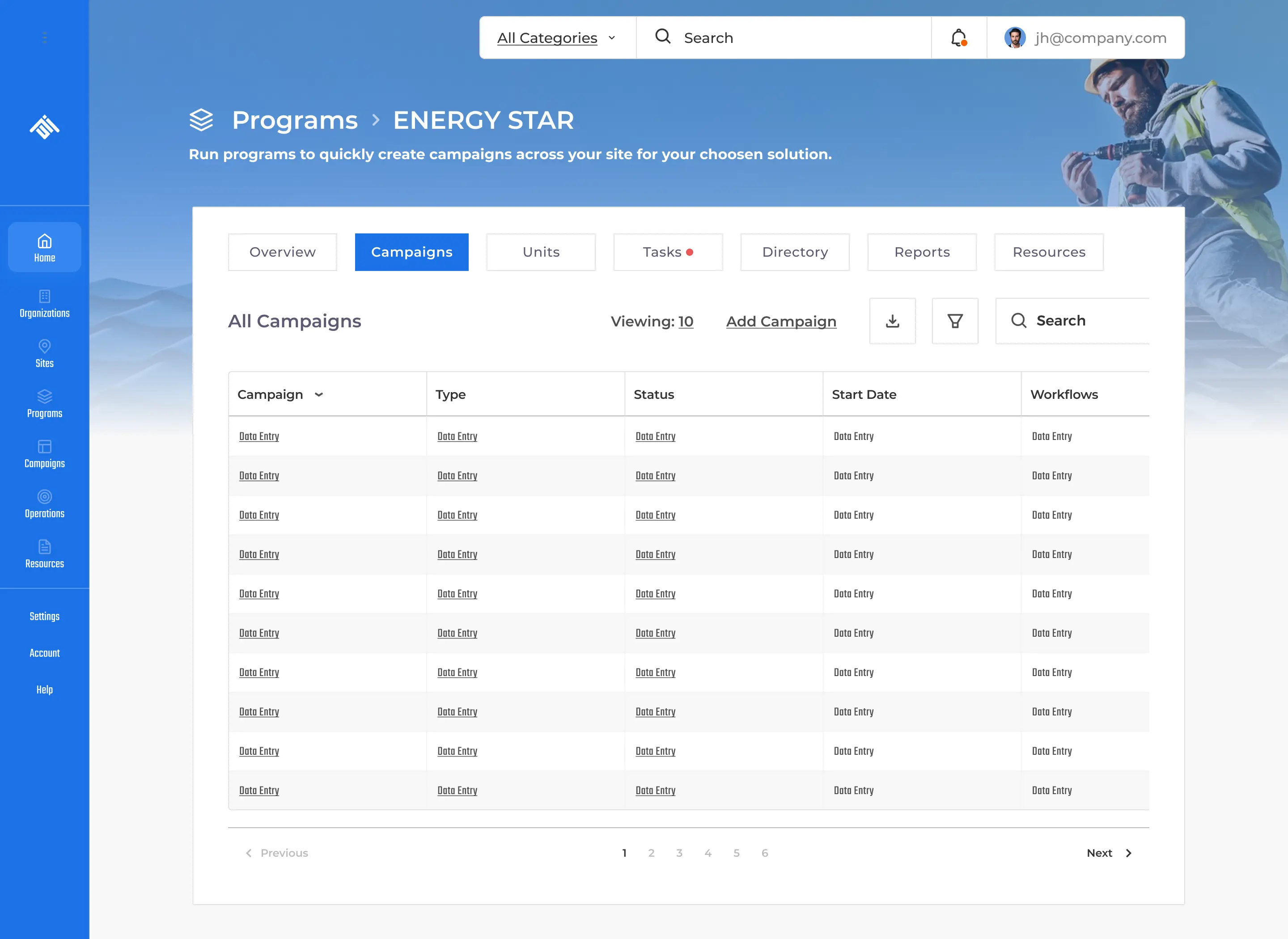Open the first row Campaign link
The image size is (1288, 939).
point(259,436)
